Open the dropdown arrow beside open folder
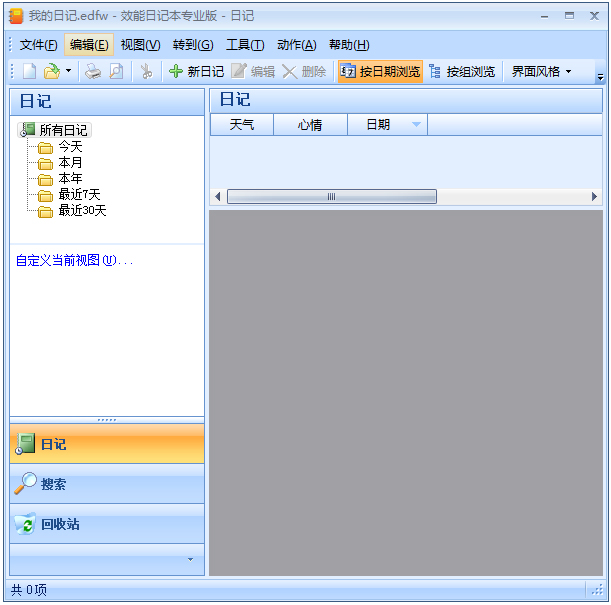 (x=69, y=71)
